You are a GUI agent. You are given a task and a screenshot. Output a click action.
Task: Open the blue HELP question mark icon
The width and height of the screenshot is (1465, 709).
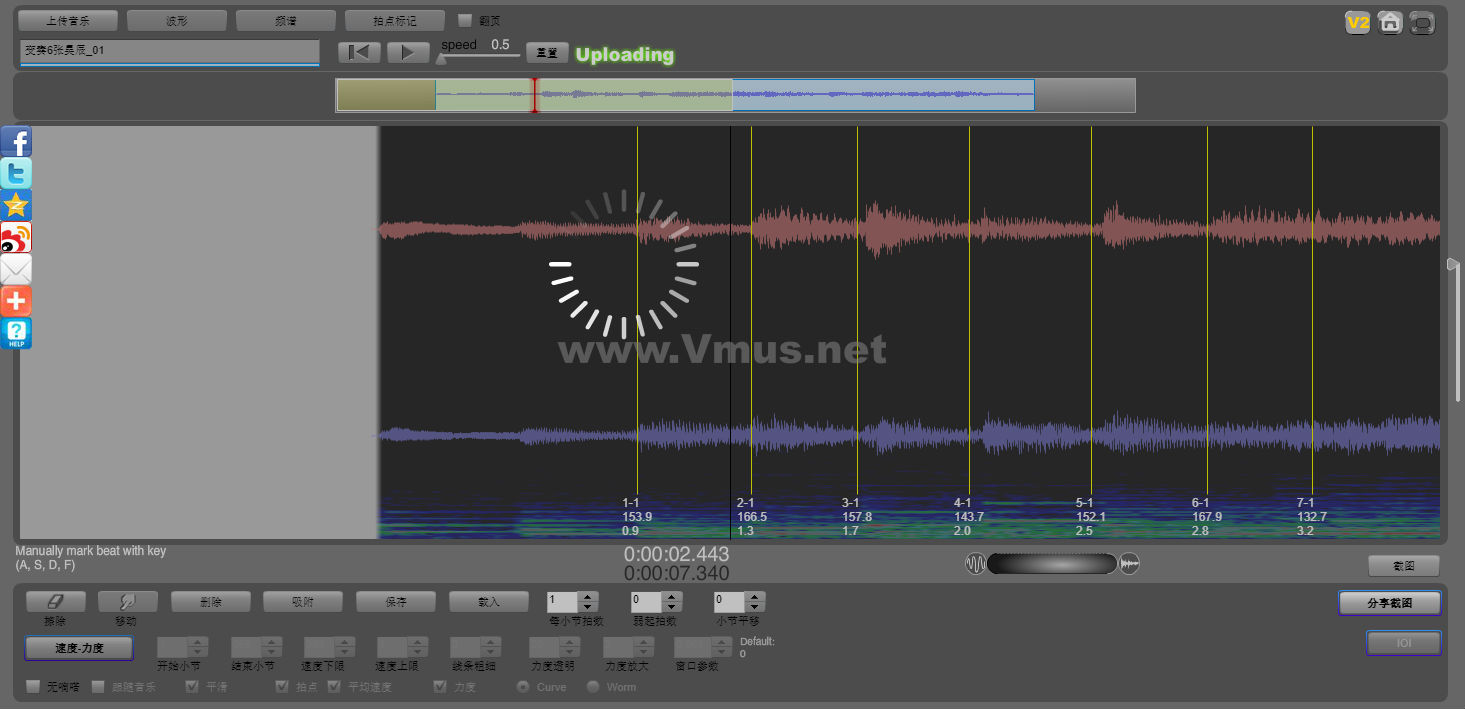click(16, 334)
